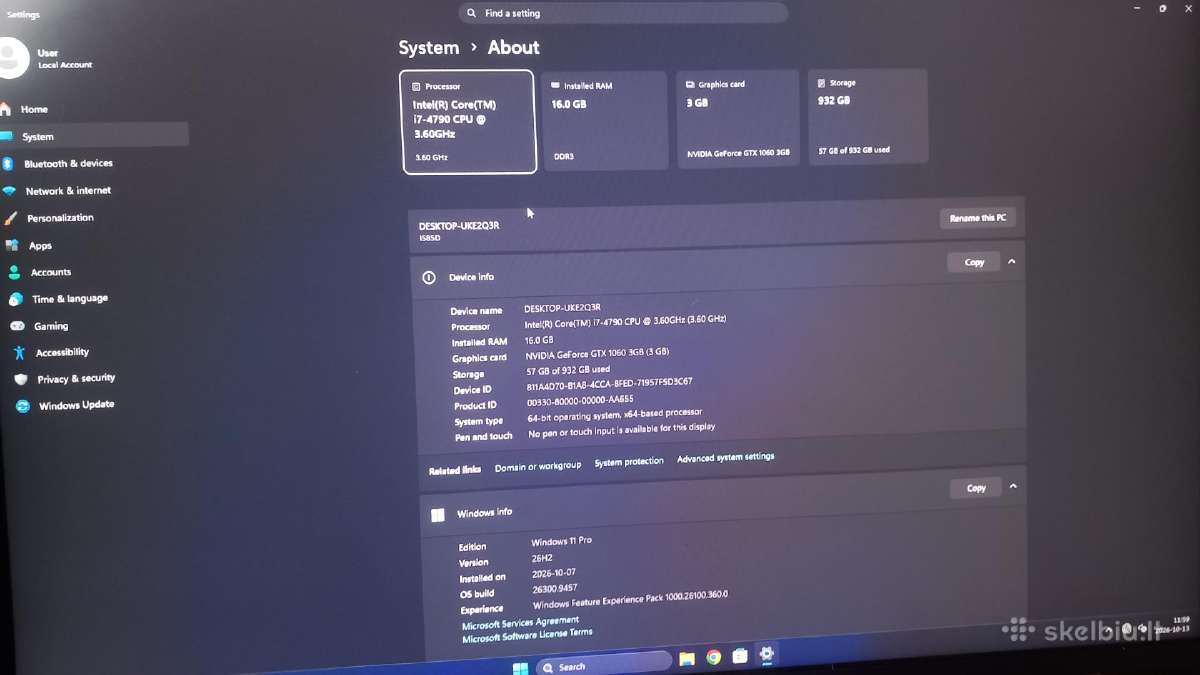Launch Google Chrome from the taskbar

[713, 657]
